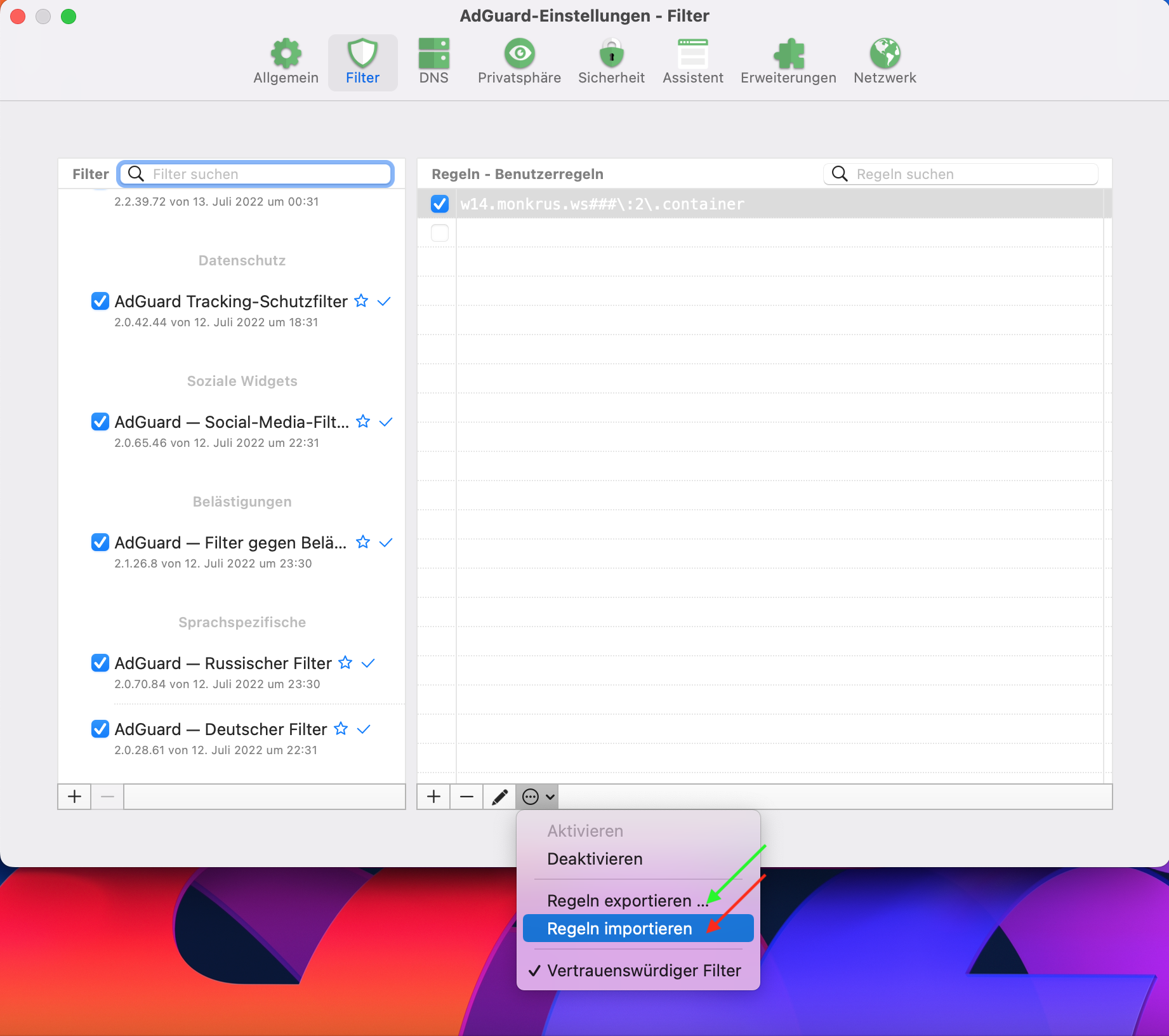
Task: Click the checkmark icon beside Tracking-Schutzfilter
Action: click(384, 302)
